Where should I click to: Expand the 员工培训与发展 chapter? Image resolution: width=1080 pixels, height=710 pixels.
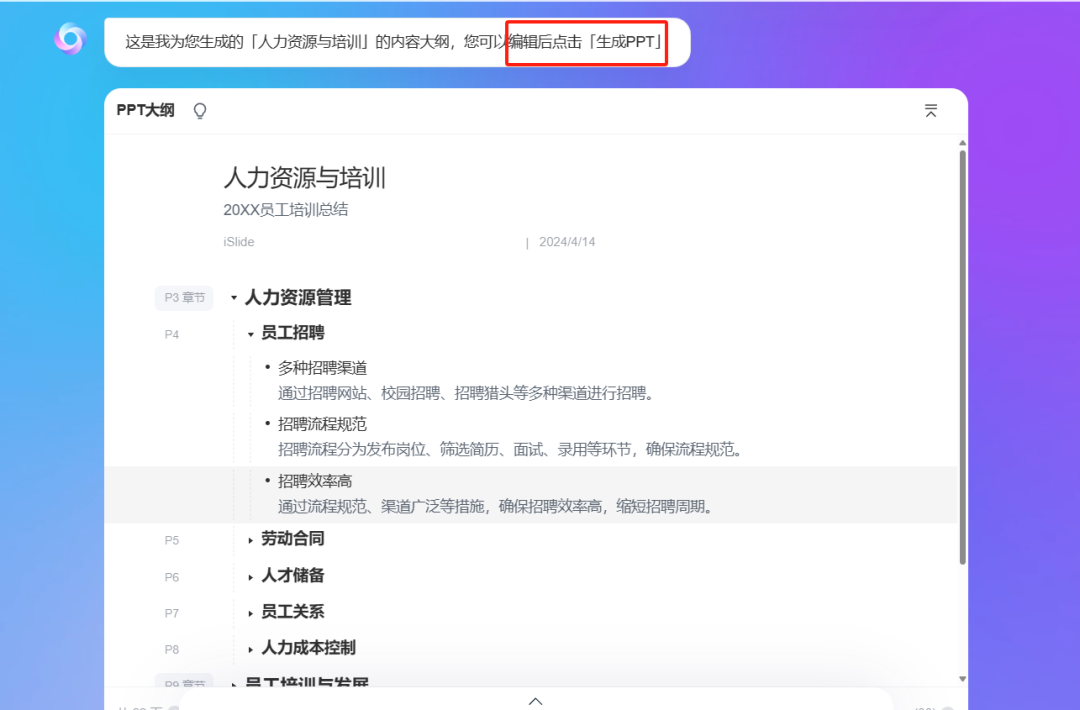[232, 684]
